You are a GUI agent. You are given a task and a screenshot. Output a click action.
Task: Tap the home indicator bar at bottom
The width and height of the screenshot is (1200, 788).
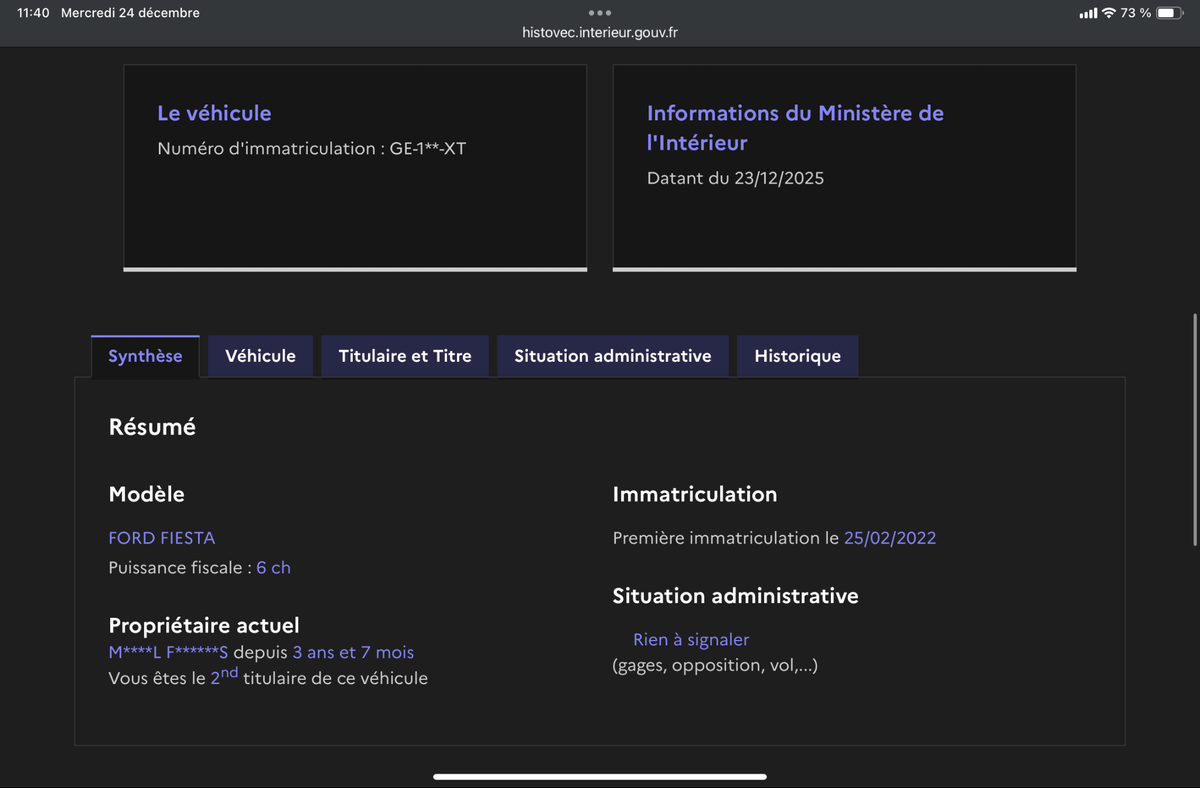600,776
